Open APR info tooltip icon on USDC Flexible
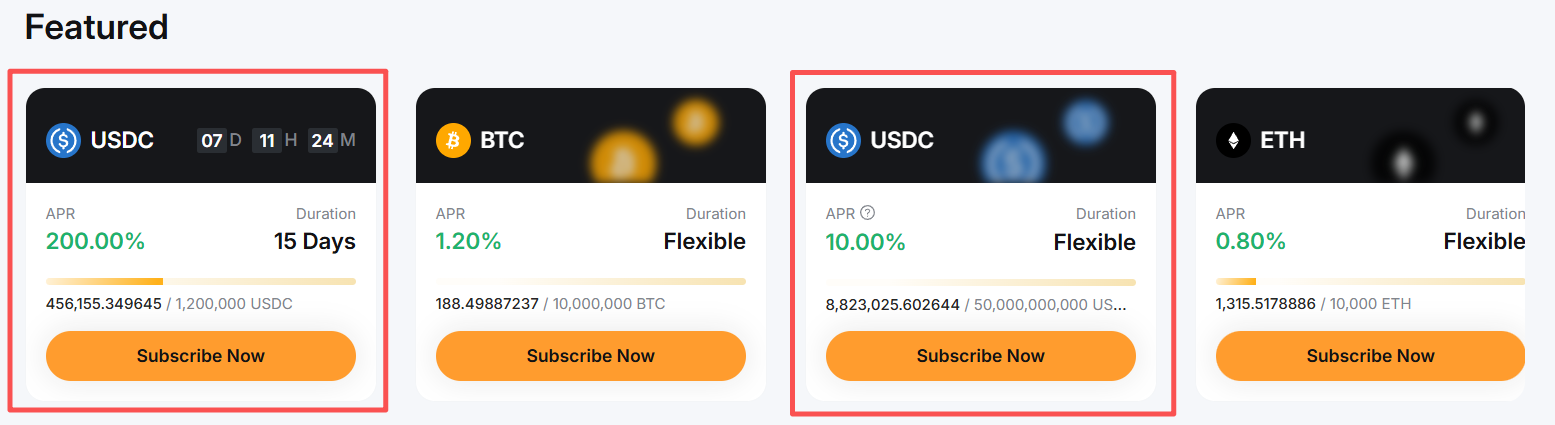 (x=868, y=213)
